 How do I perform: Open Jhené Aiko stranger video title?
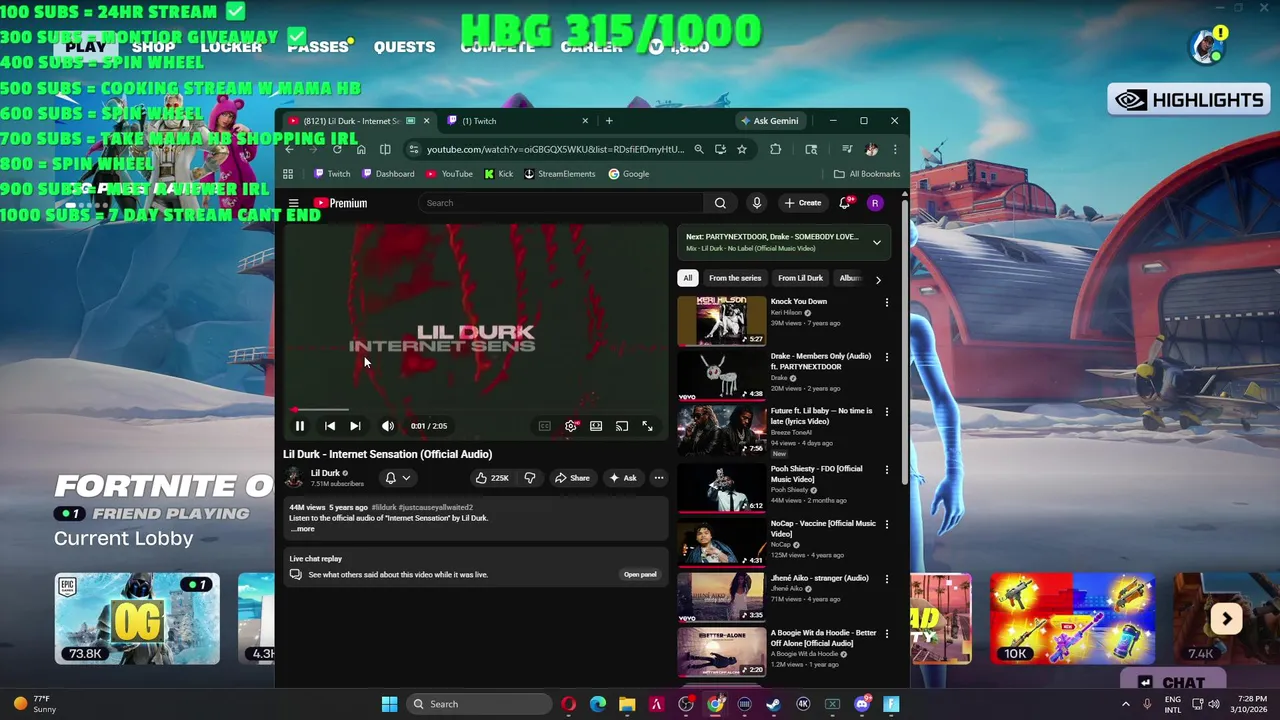[819, 578]
